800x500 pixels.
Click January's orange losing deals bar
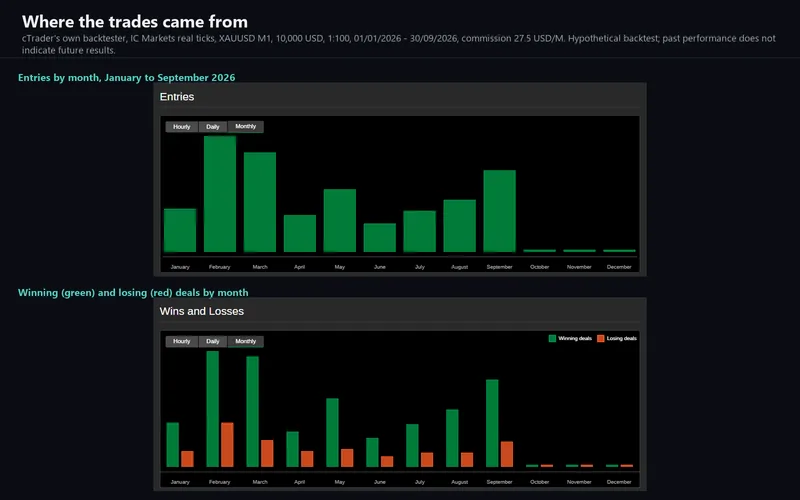187,459
